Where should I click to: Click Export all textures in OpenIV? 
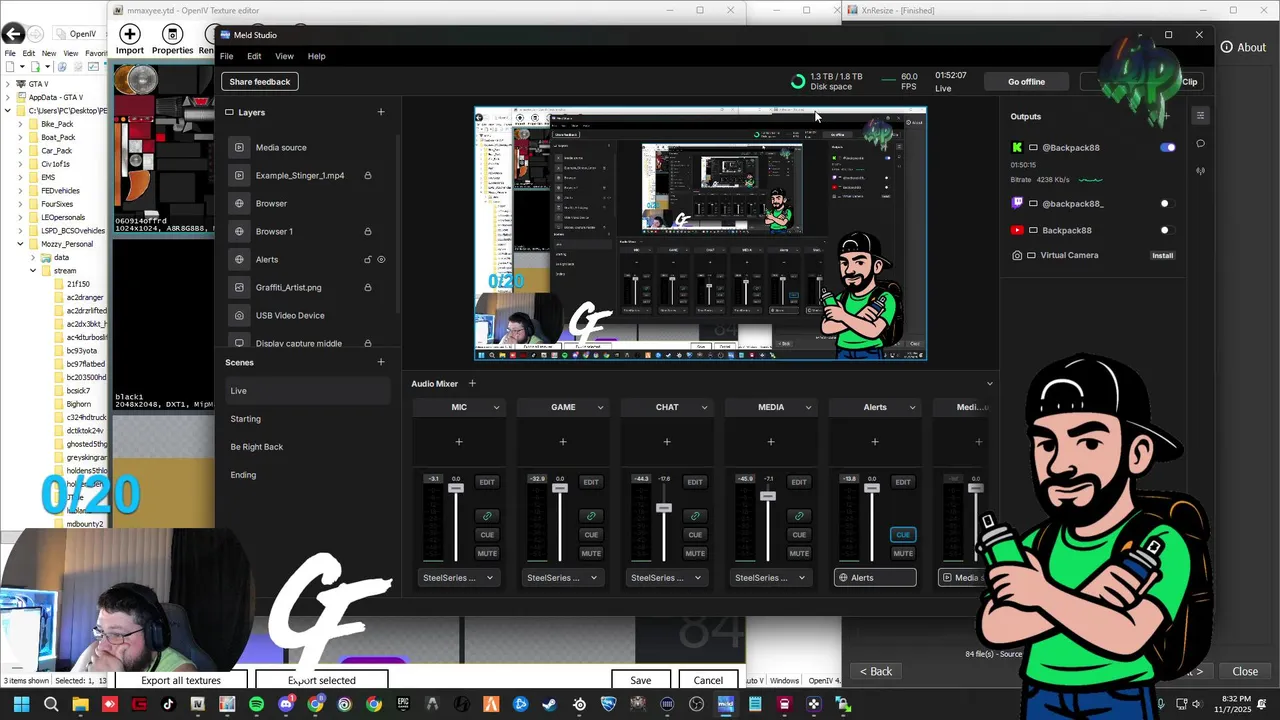click(x=181, y=680)
